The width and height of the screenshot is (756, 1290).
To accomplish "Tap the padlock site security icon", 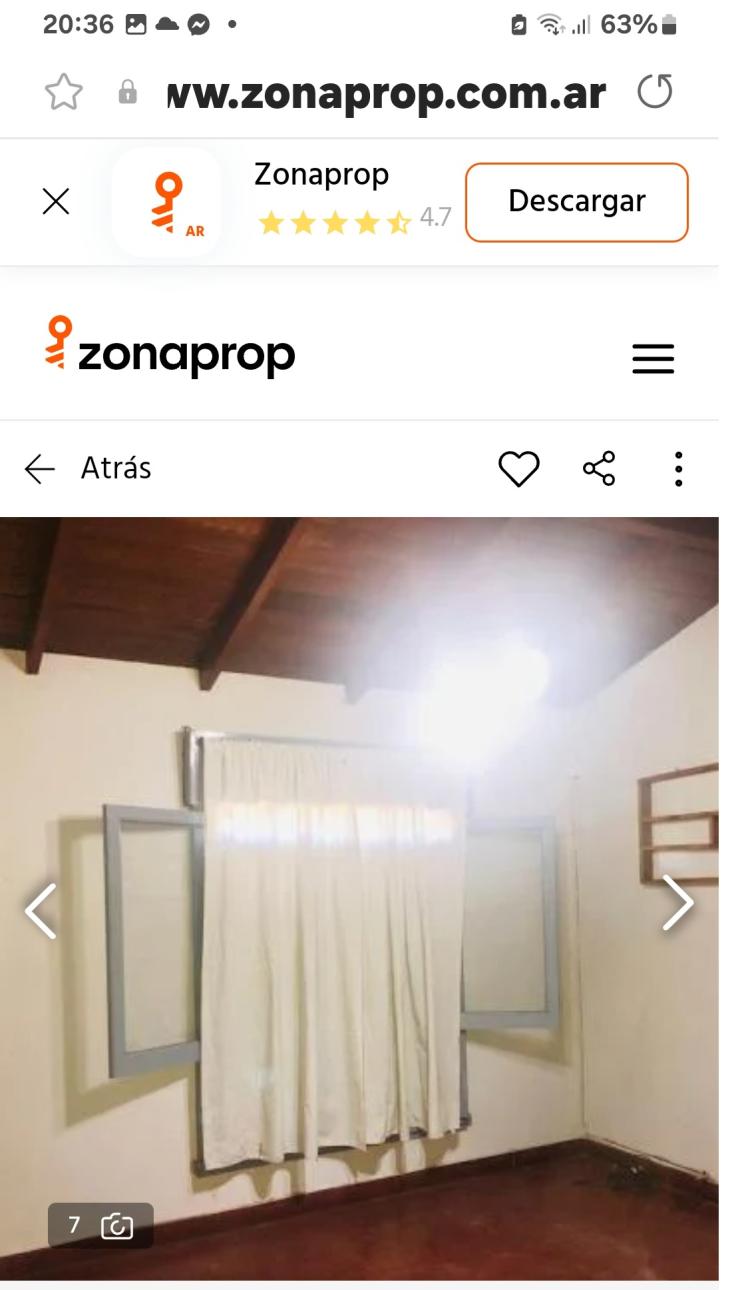I will pyautogui.click(x=128, y=93).
